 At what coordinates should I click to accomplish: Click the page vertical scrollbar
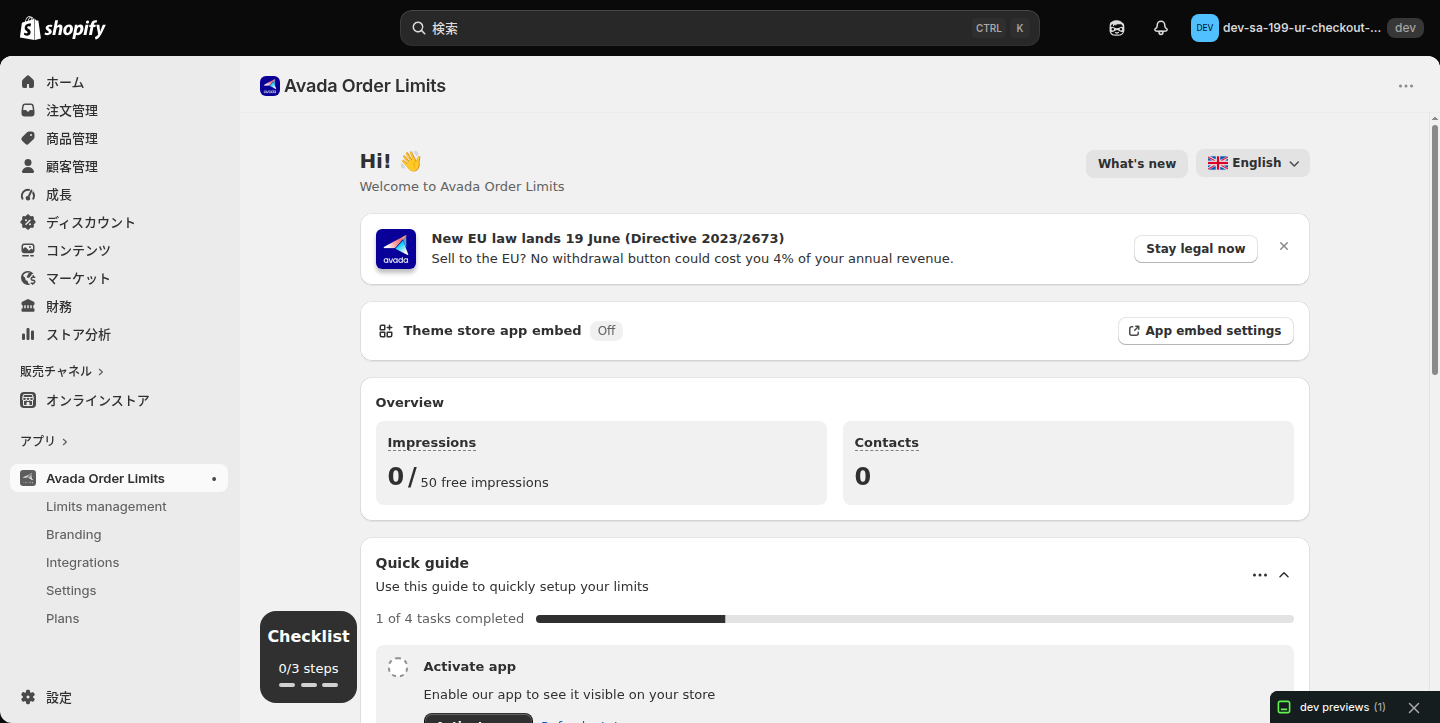click(x=1434, y=250)
